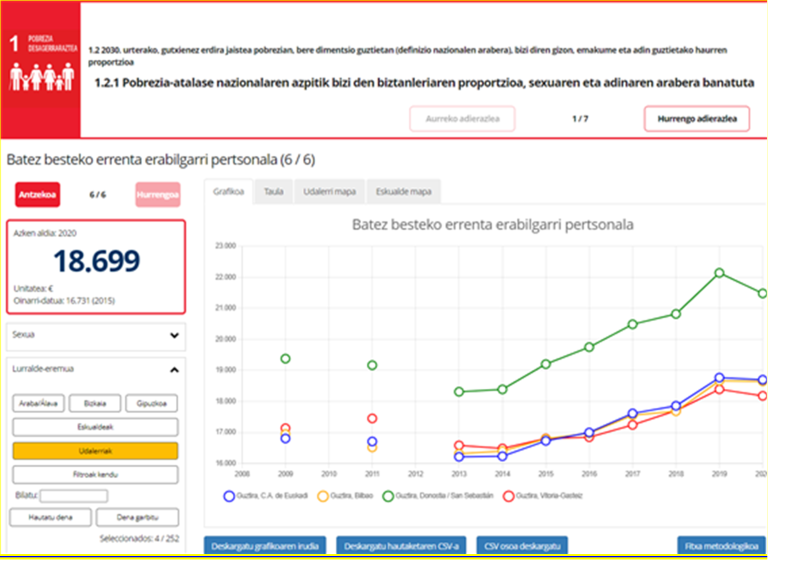Screen dimensions: 800x577
Task: Toggle the Gipuzkoa territory filter
Action: pyautogui.click(x=153, y=404)
